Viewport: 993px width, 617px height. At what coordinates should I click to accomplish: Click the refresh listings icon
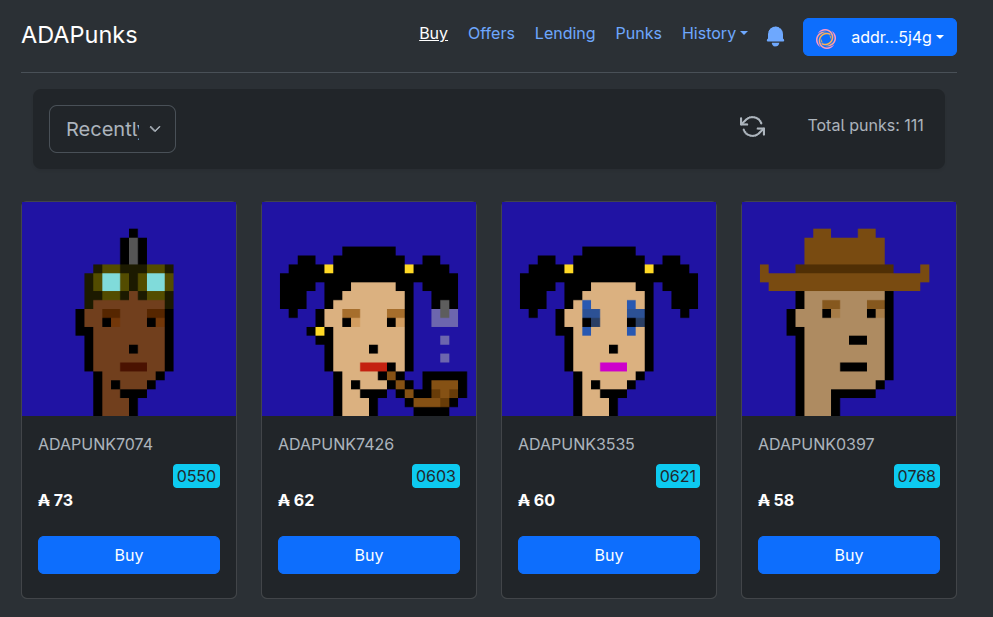pos(752,127)
